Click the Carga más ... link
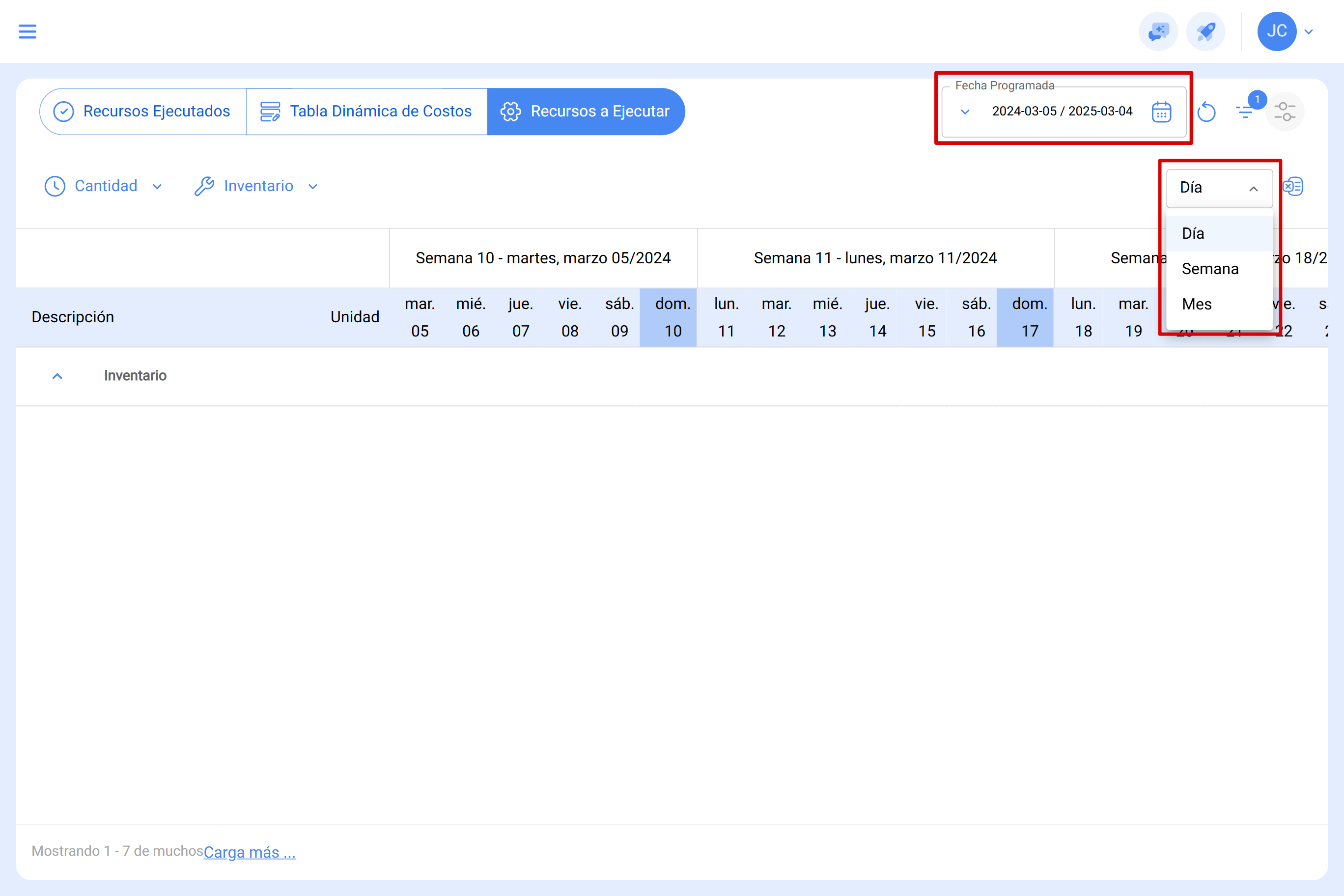The image size is (1344, 896). point(250,852)
